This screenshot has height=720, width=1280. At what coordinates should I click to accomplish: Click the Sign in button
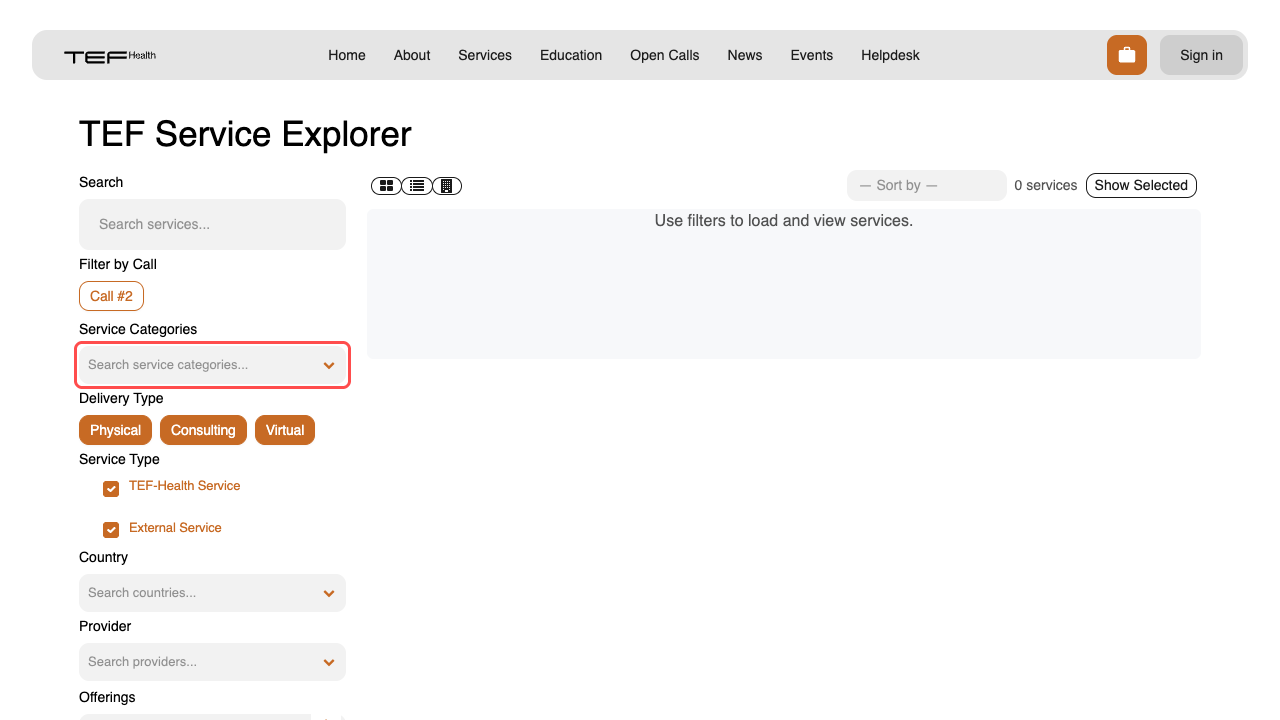pyautogui.click(x=1201, y=55)
